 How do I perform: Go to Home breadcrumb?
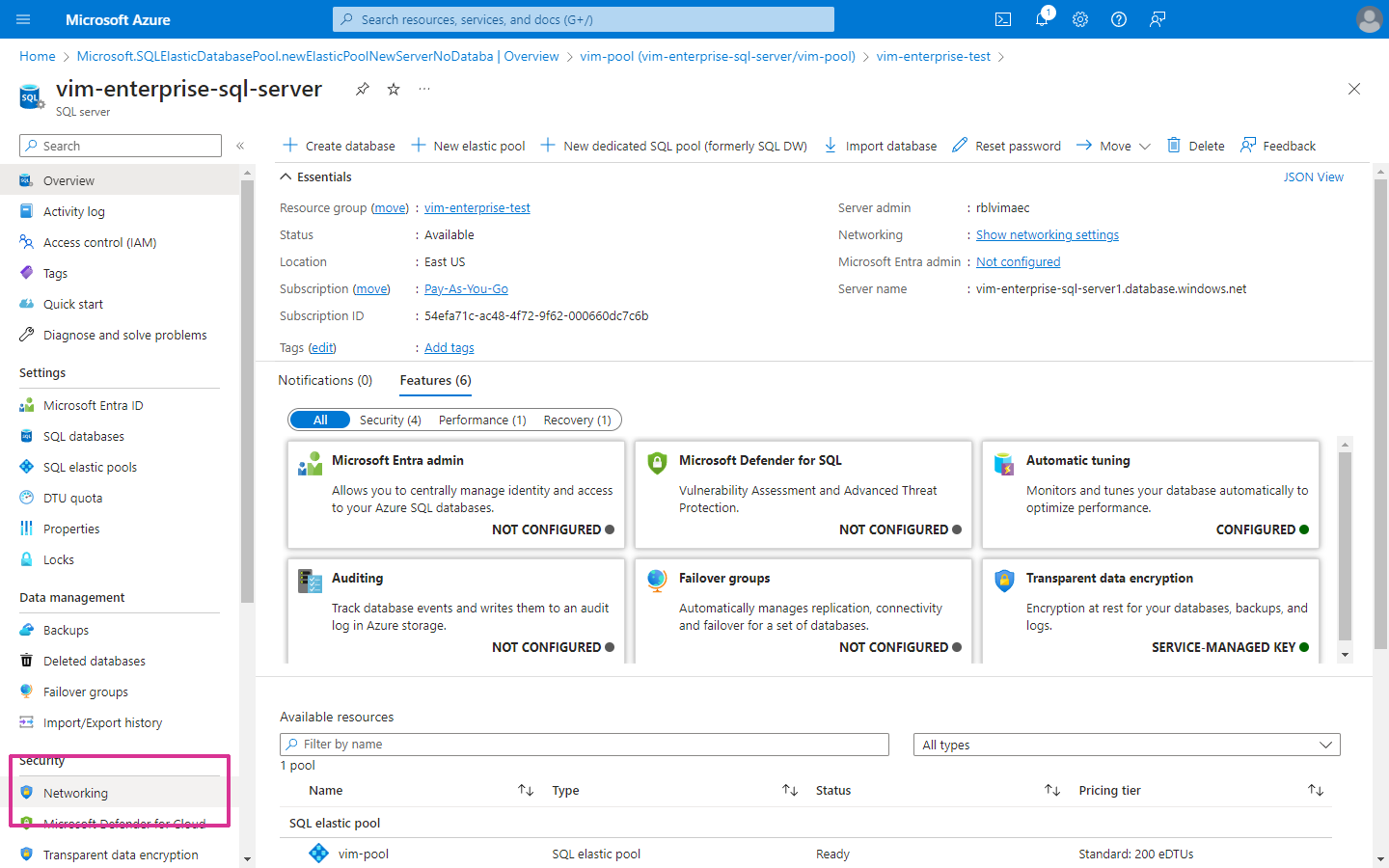coord(38,56)
